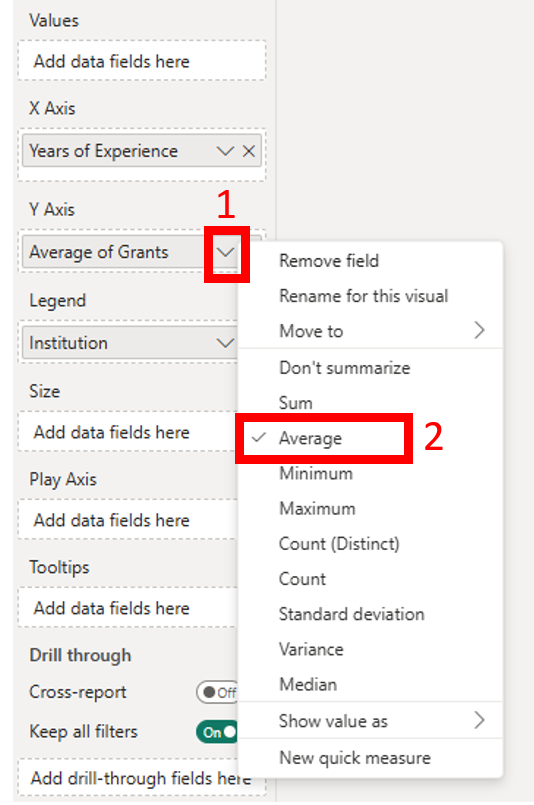
Task: Click the Values section label
Action: [x=54, y=21]
